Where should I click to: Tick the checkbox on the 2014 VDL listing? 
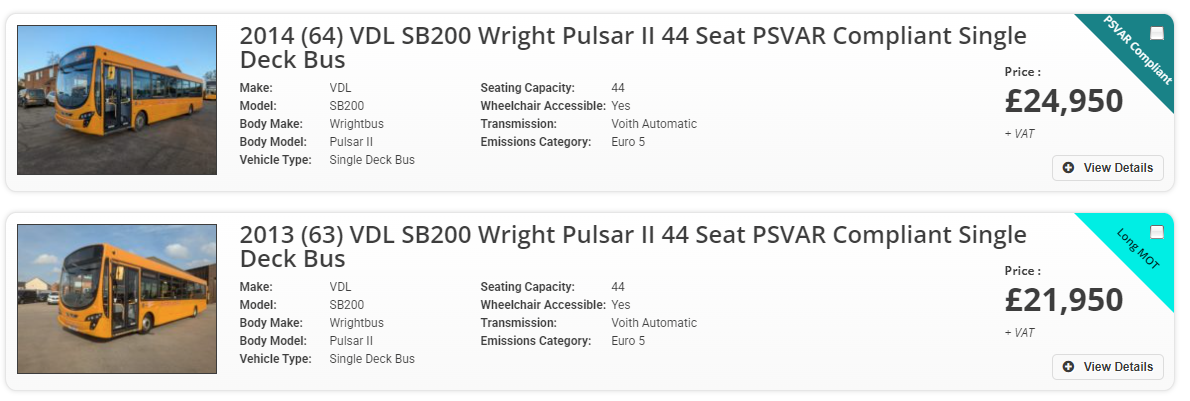[1157, 33]
